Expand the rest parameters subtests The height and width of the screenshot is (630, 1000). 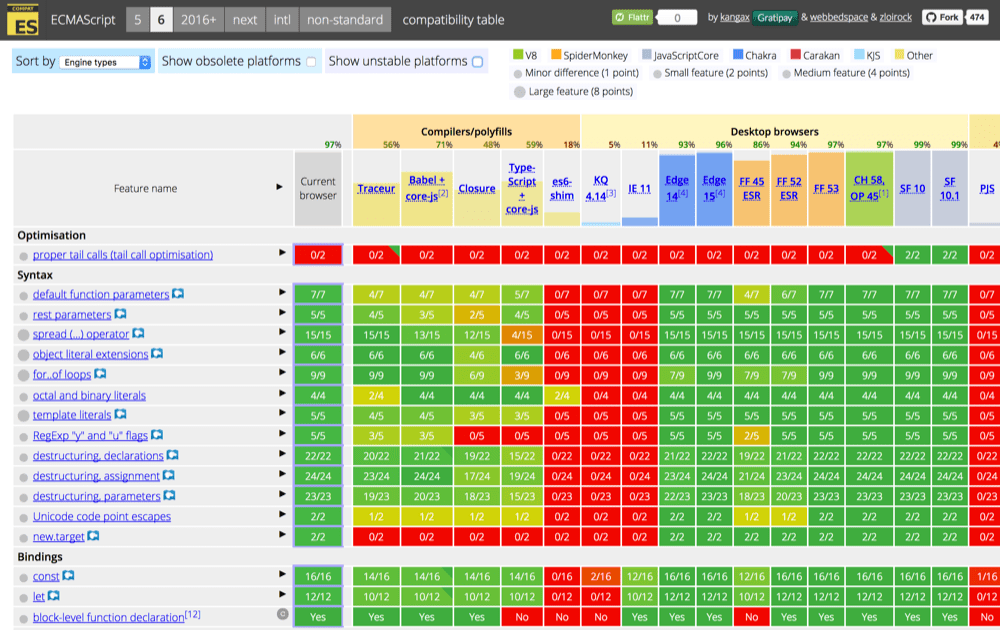(282, 312)
